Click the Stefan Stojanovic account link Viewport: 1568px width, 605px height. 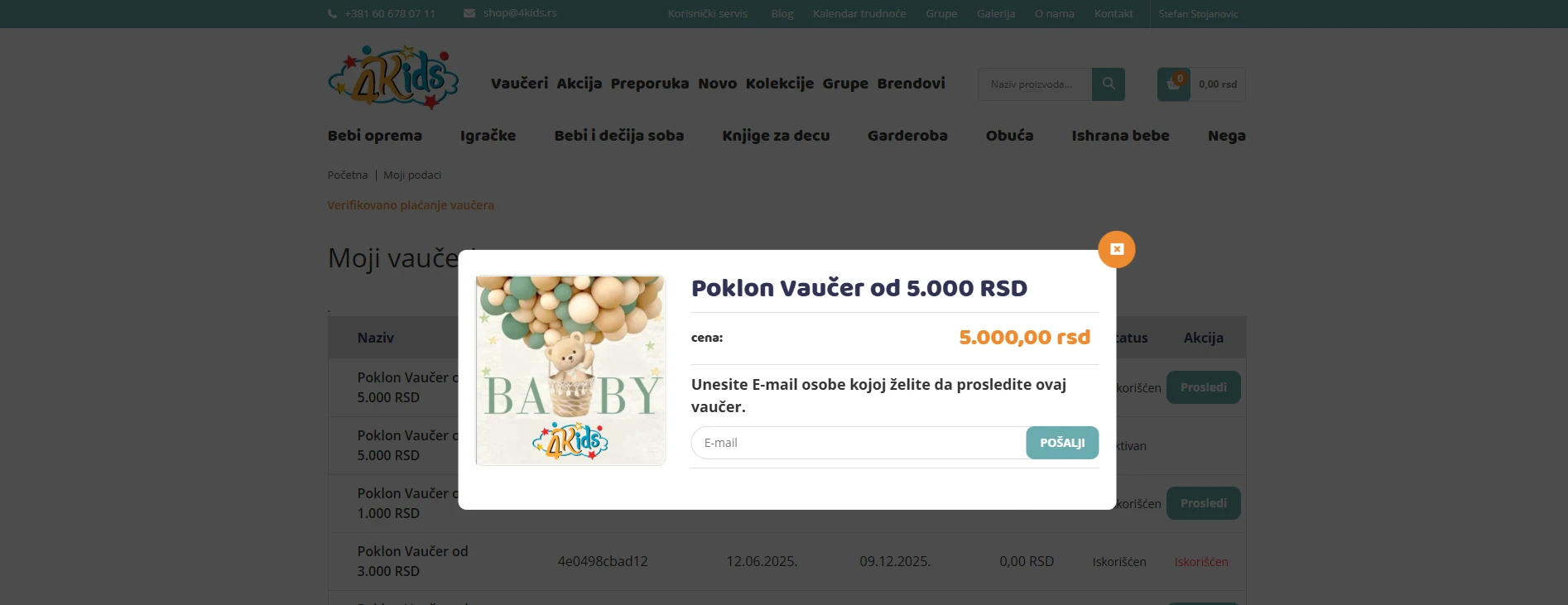tap(1198, 14)
